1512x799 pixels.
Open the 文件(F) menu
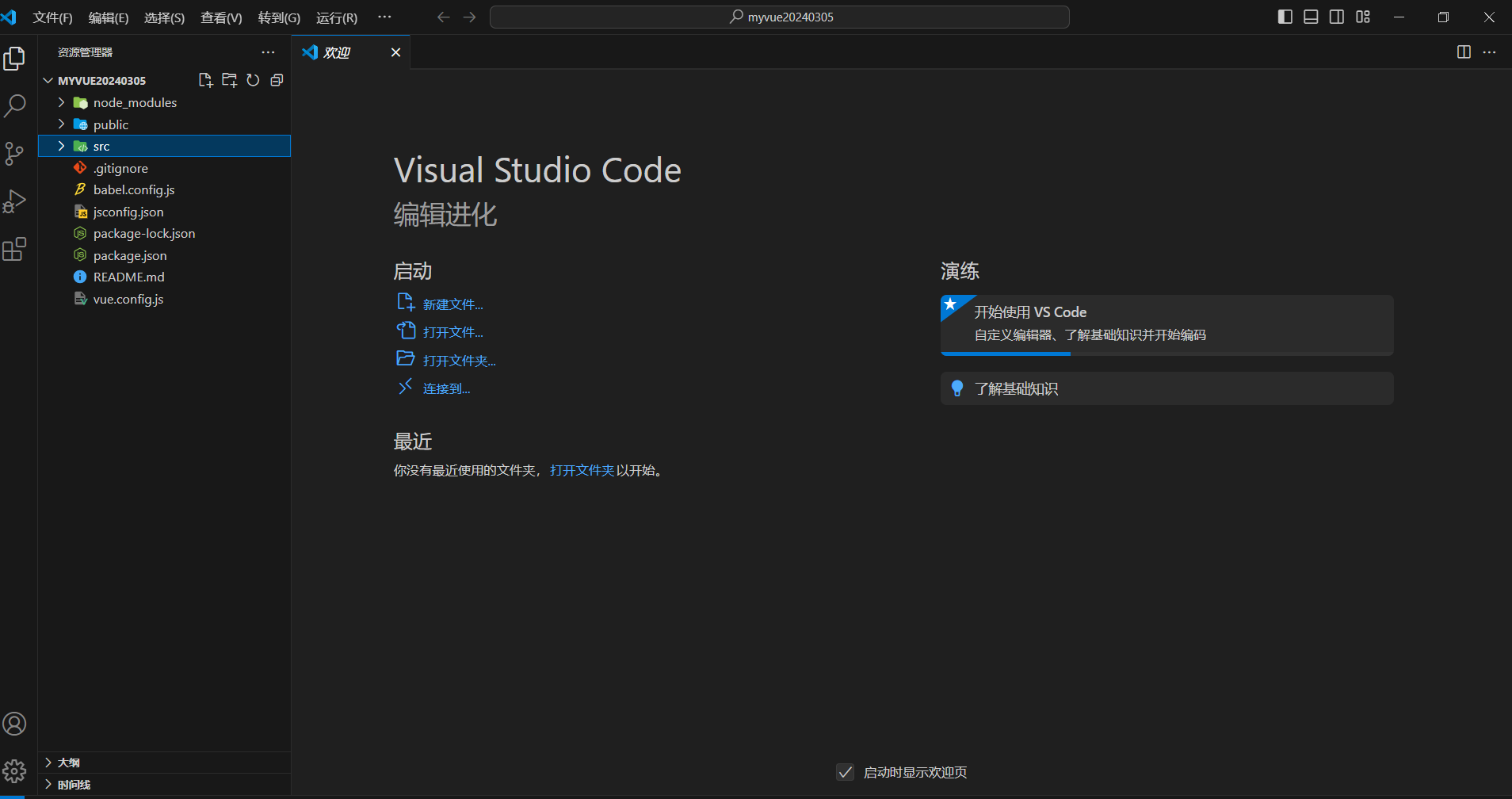click(x=52, y=17)
